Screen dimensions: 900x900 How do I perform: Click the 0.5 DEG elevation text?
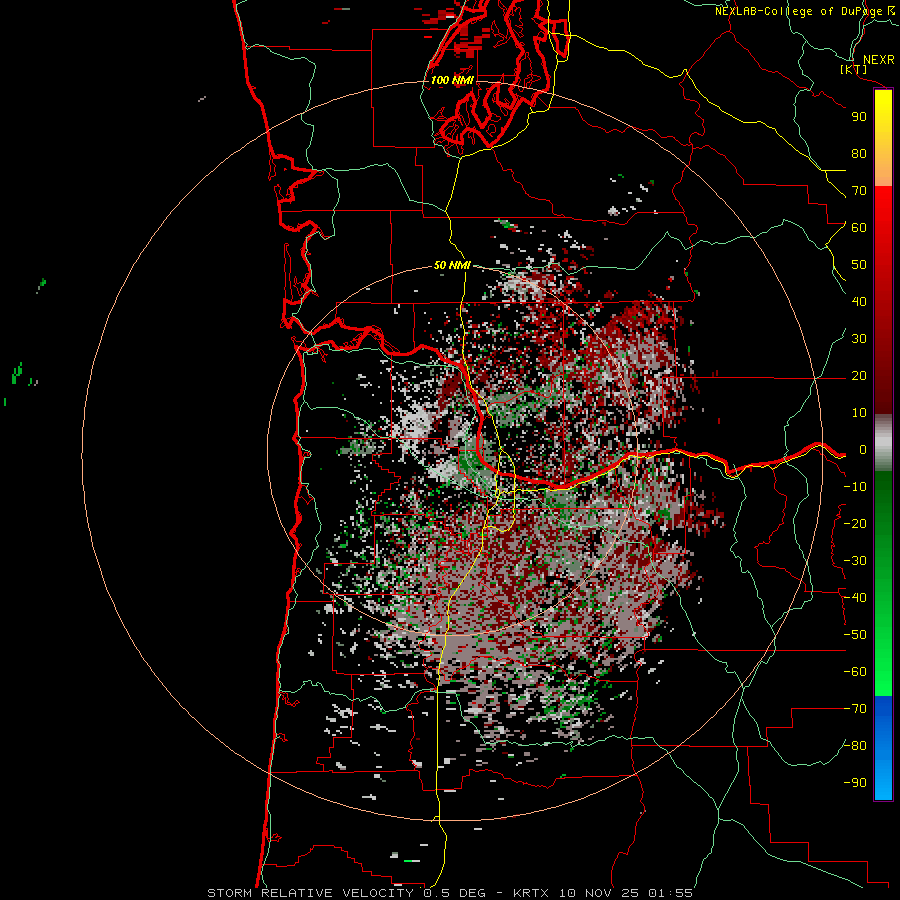[455, 893]
